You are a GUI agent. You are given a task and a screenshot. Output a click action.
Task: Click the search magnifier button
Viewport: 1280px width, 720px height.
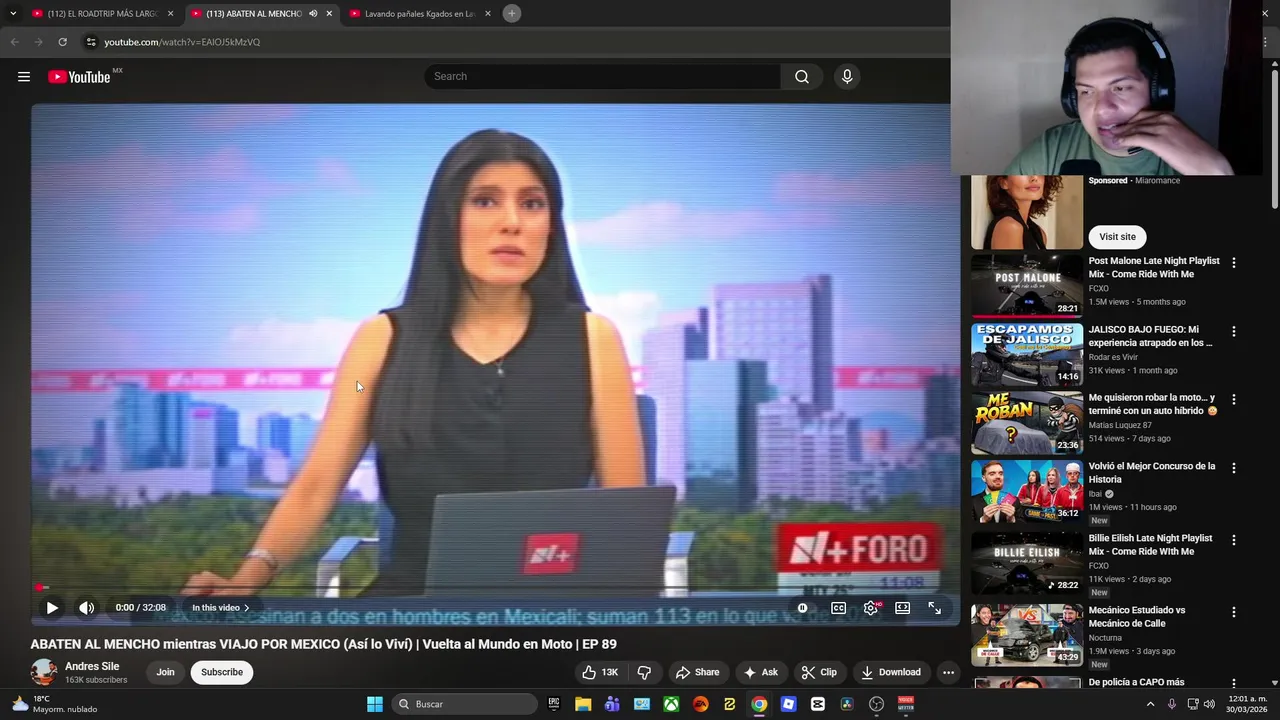pyautogui.click(x=802, y=77)
